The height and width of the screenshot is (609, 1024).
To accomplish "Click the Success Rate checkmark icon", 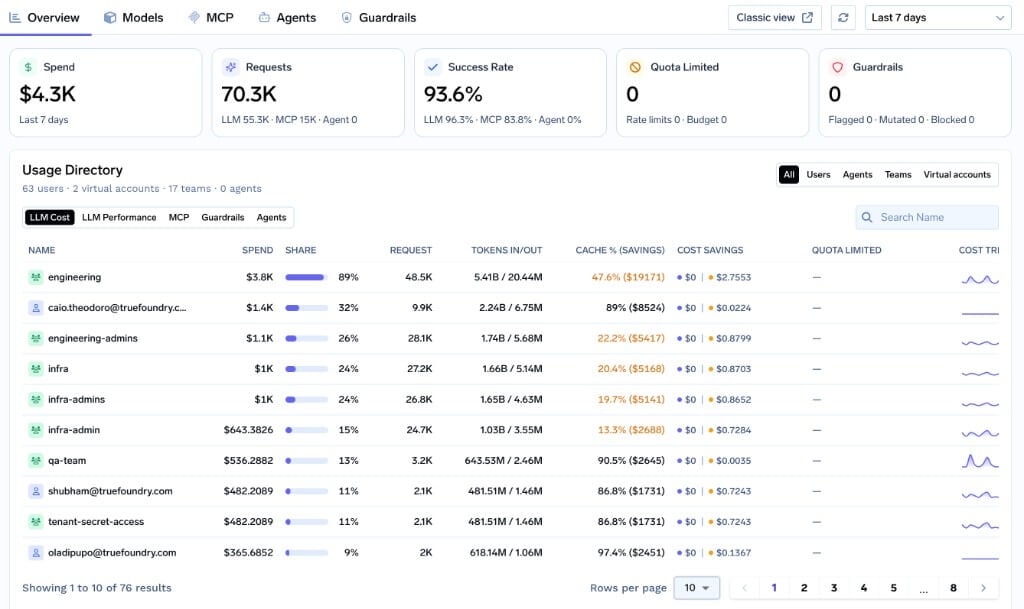I will coord(432,67).
